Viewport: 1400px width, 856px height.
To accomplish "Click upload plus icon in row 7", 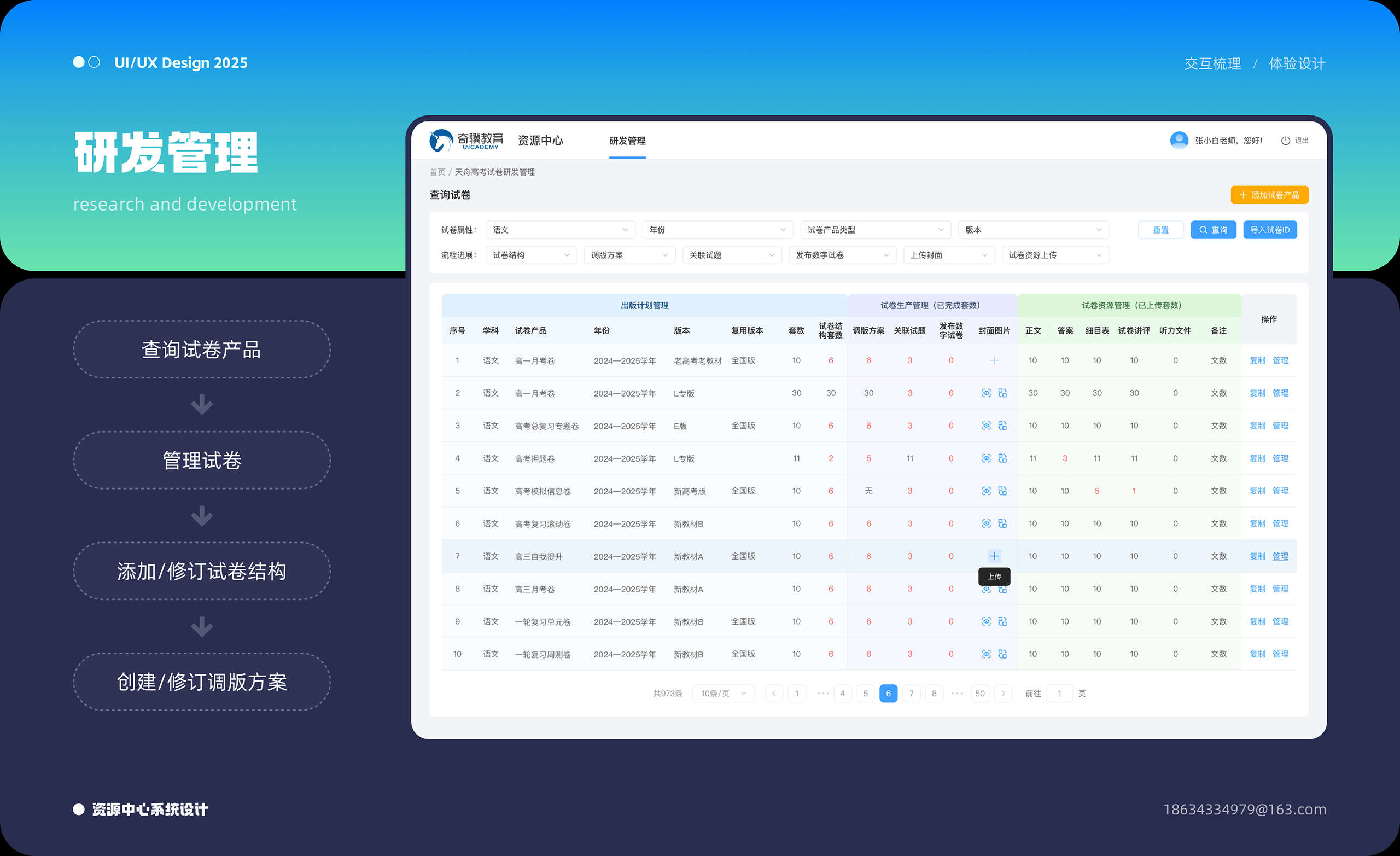I will point(994,556).
